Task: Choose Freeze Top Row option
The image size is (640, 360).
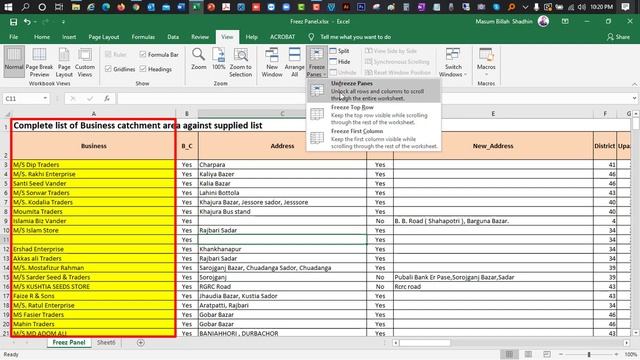Action: pos(374,115)
